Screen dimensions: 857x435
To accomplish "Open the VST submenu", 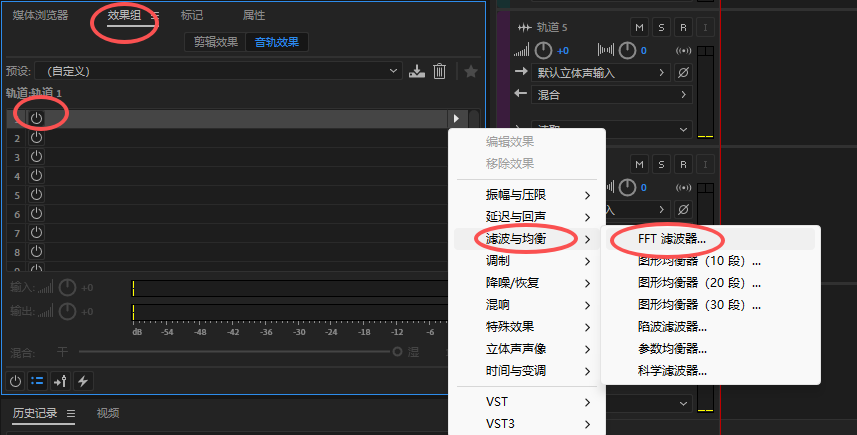I will pos(525,402).
